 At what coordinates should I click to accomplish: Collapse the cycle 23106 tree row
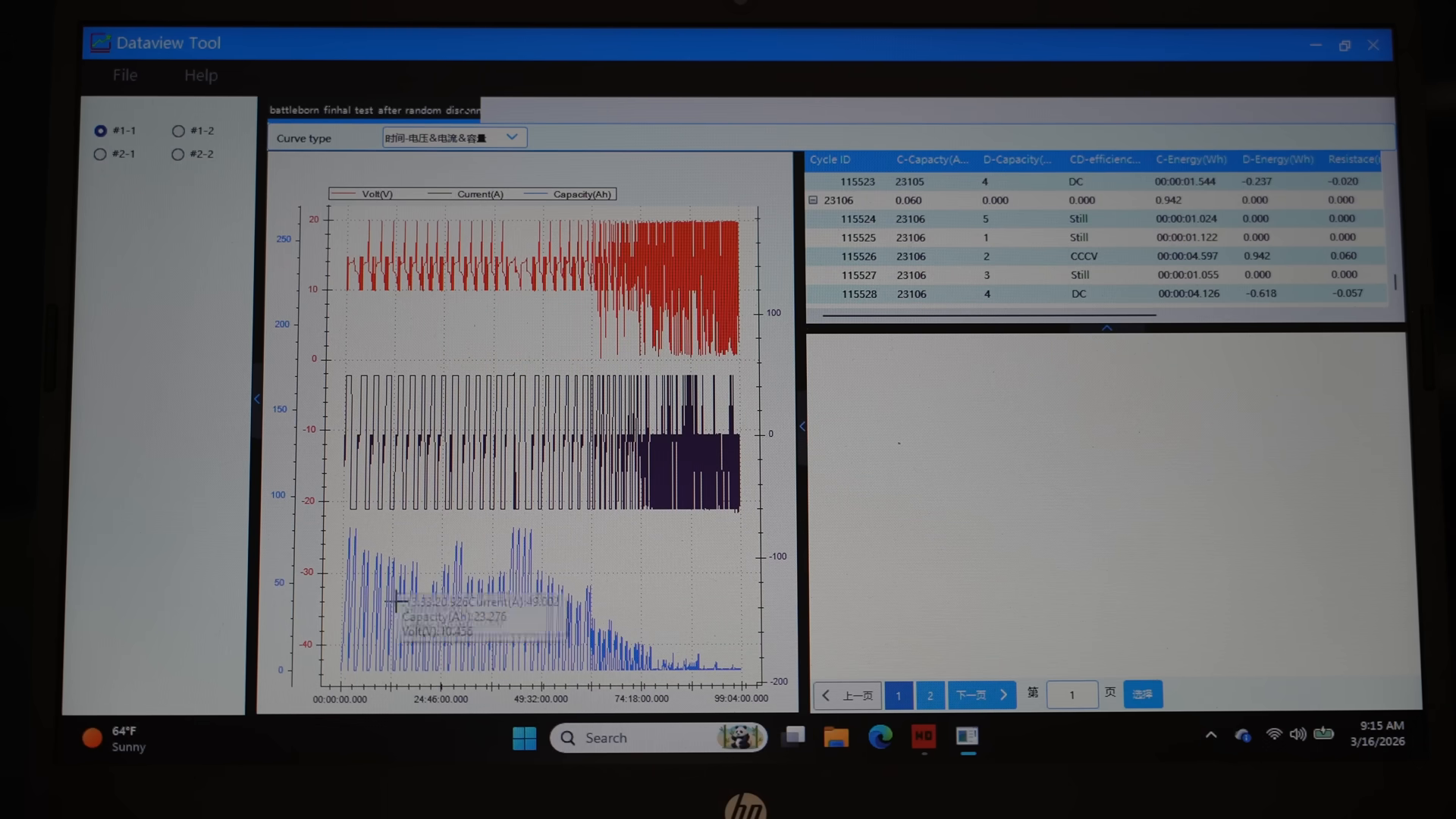click(813, 200)
